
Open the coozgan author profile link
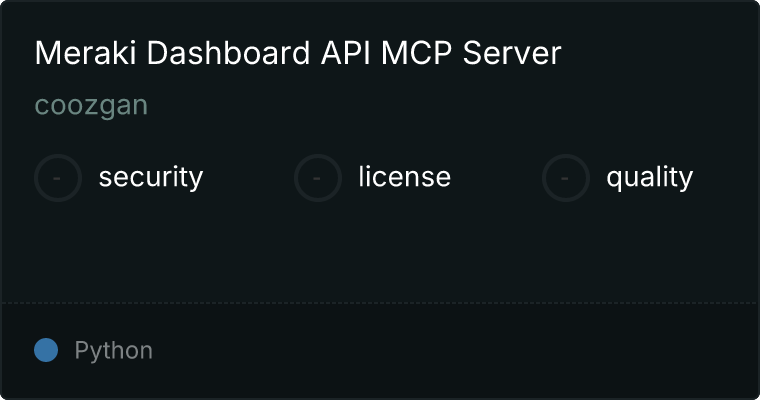coord(91,106)
